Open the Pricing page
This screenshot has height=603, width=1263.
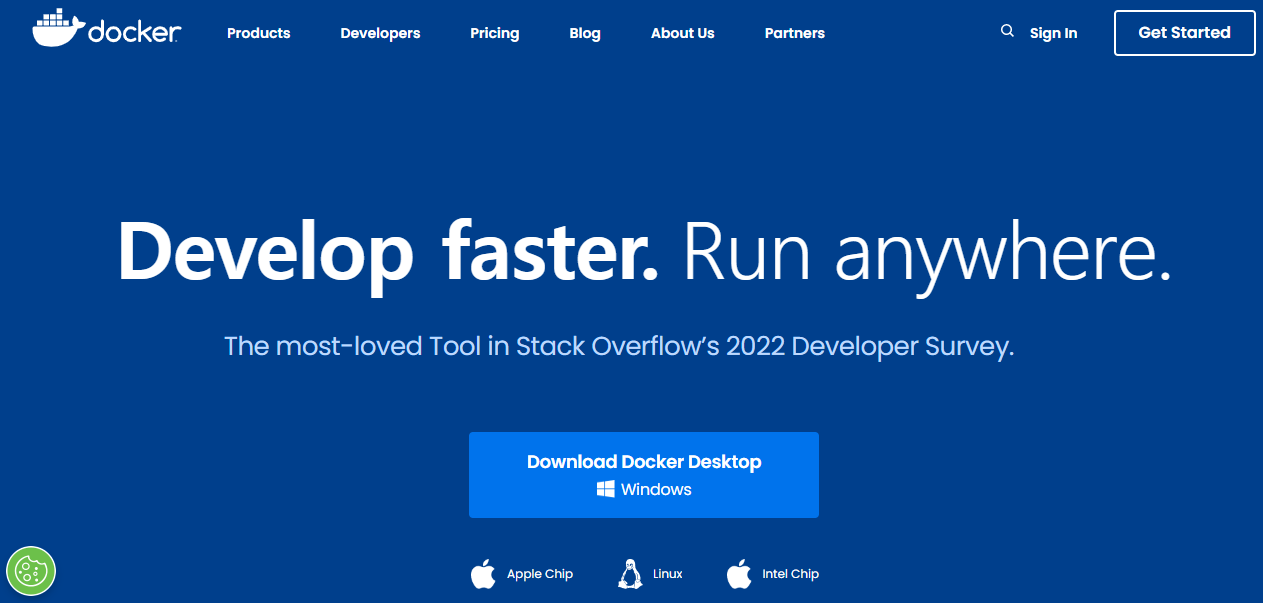click(494, 33)
